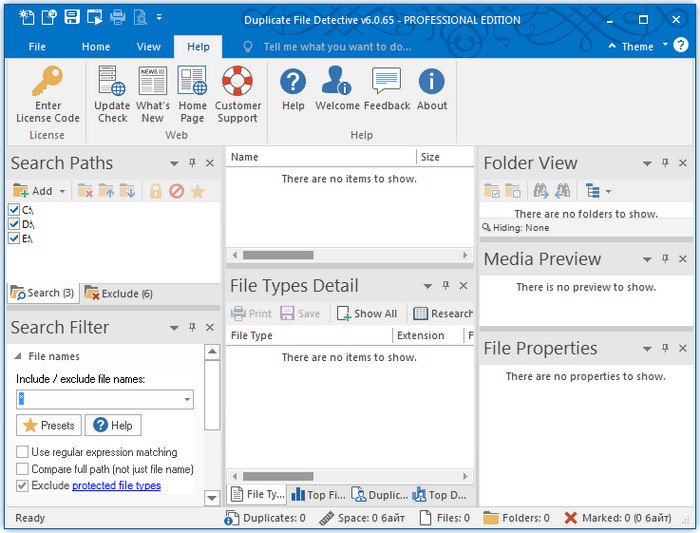Open File Properties panel menu arrow
The height and width of the screenshot is (533, 700).
647,349
